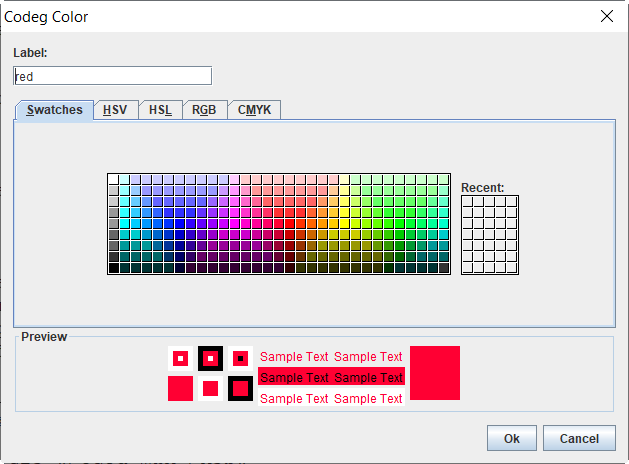The height and width of the screenshot is (464, 629).
Task: Pick the white swatch at palette's top-left corner
Action: point(114,180)
